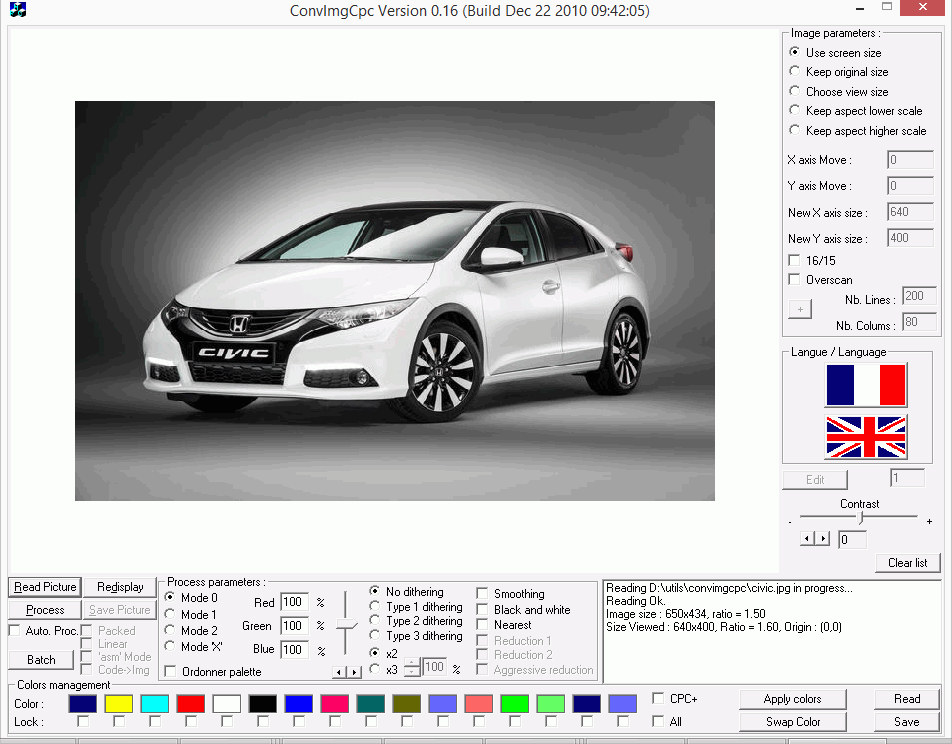
Task: Tick the Ordonner palette checkbox
Action: point(171,671)
